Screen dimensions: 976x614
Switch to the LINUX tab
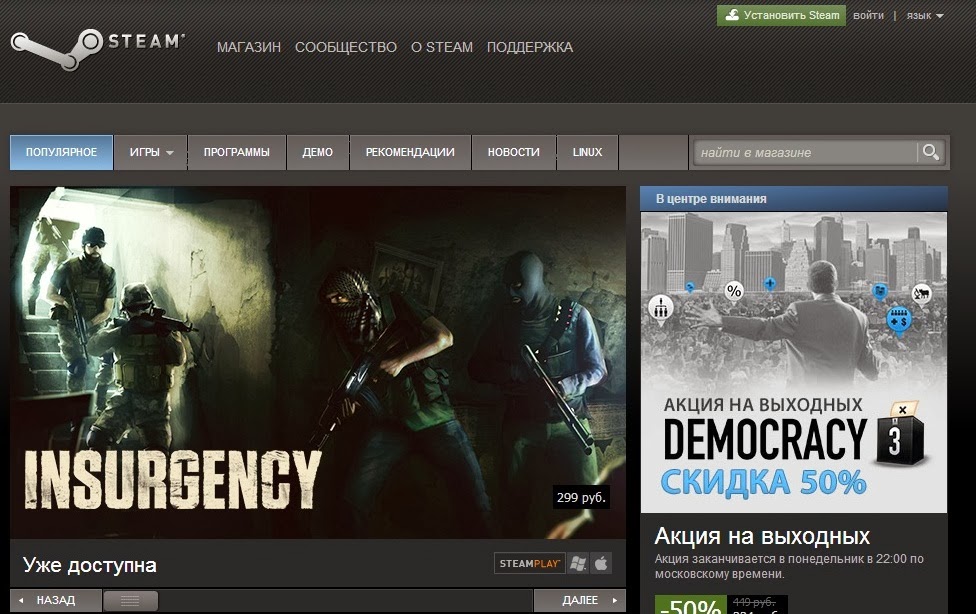coord(587,152)
